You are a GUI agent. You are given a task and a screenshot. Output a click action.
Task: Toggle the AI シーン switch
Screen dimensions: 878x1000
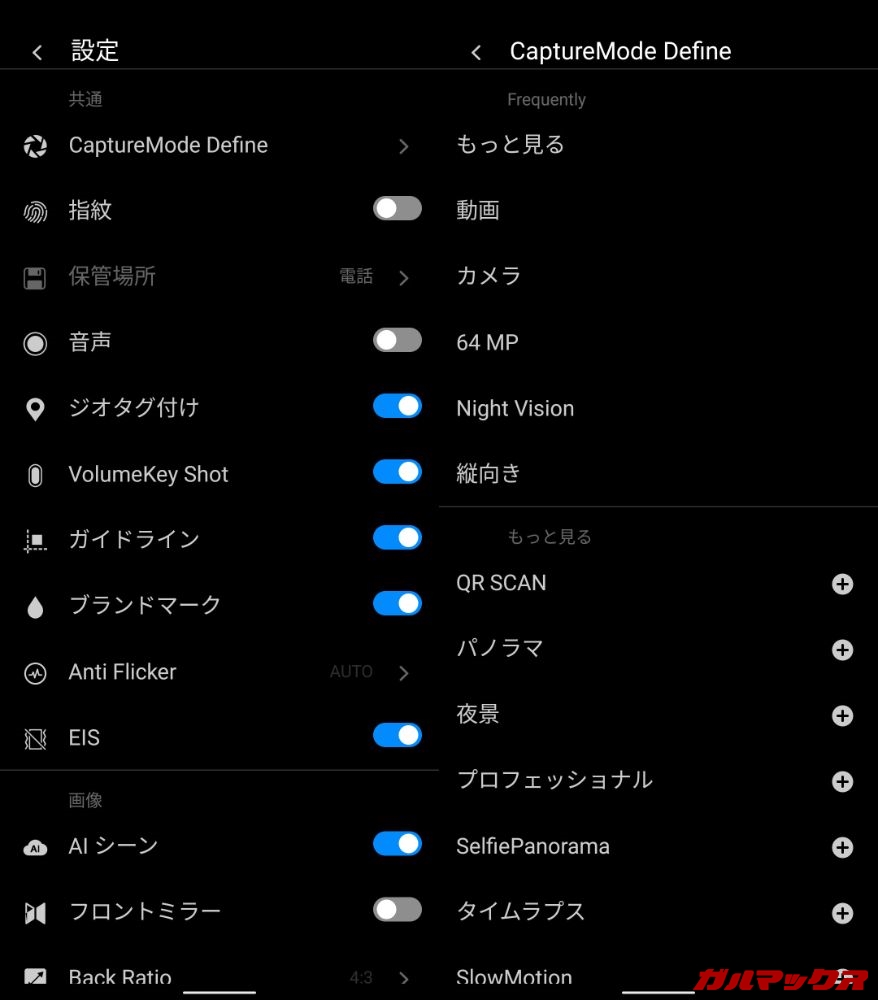397,844
